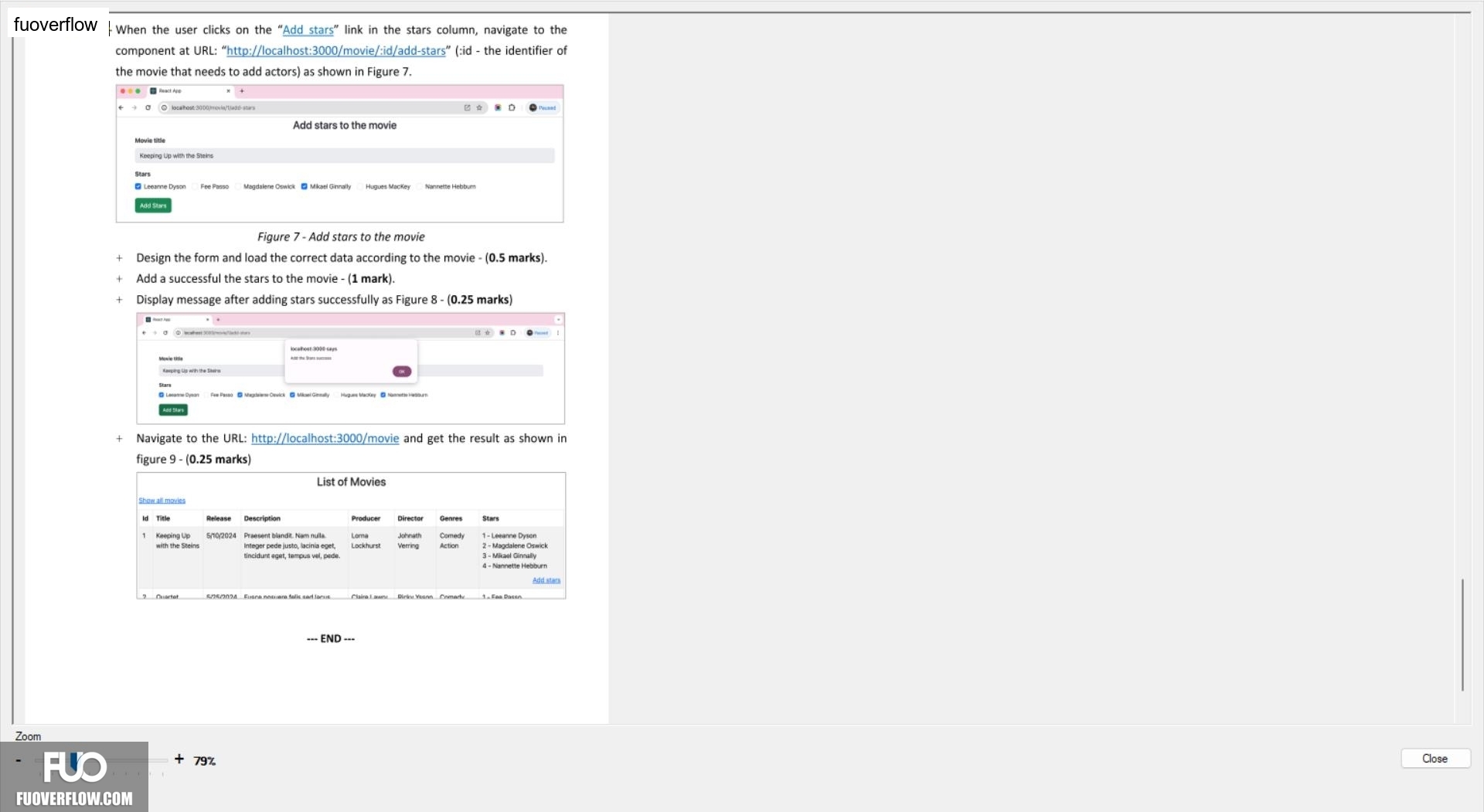Open the localhost:3000/movie/:id/add-stars URL link
The width and height of the screenshot is (1484, 812).
(x=335, y=51)
